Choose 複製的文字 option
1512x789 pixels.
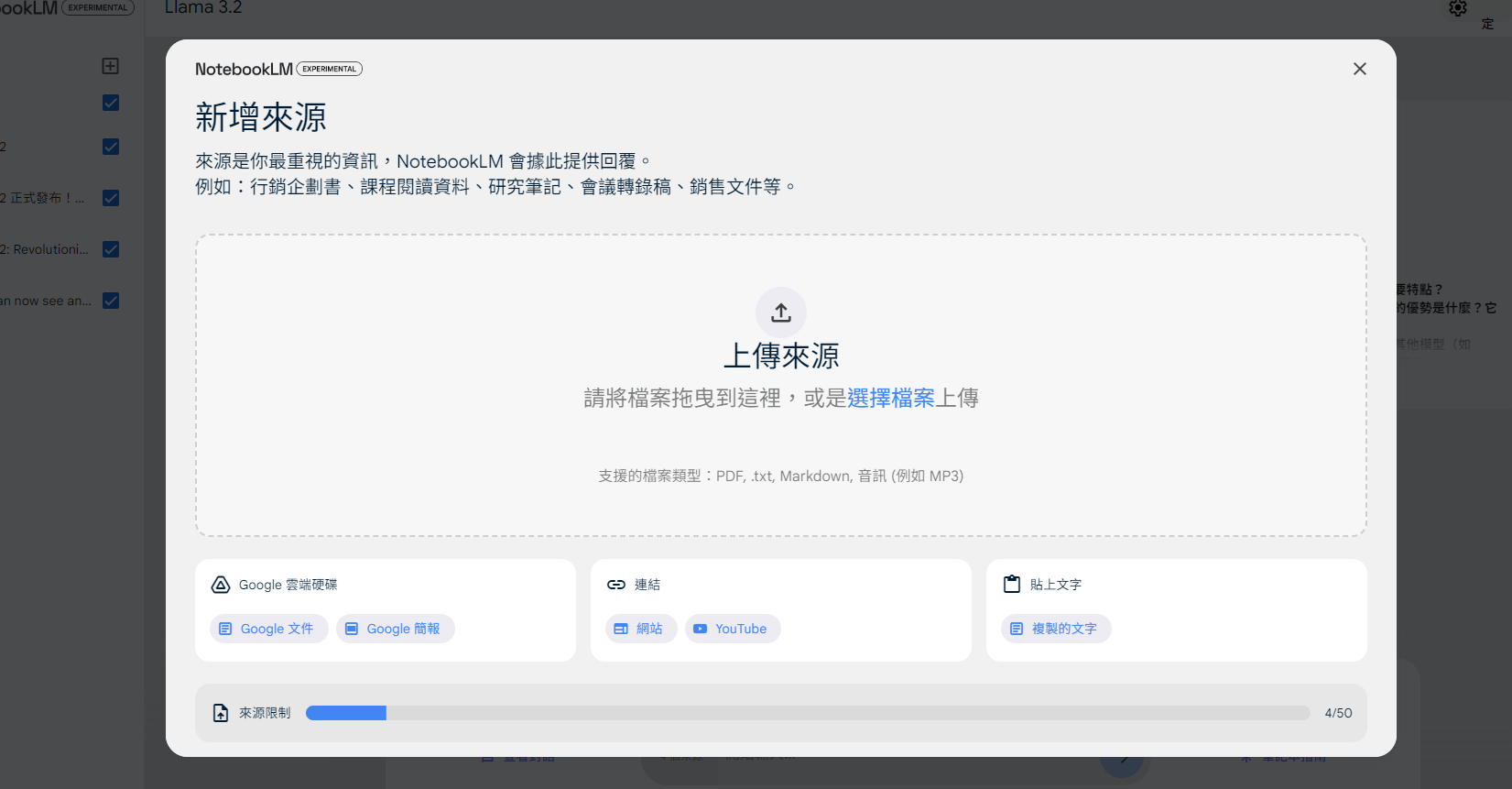tap(1056, 629)
